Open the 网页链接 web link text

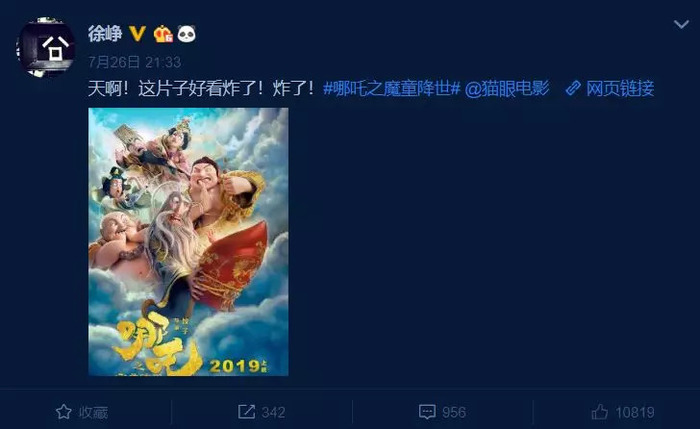coord(620,89)
